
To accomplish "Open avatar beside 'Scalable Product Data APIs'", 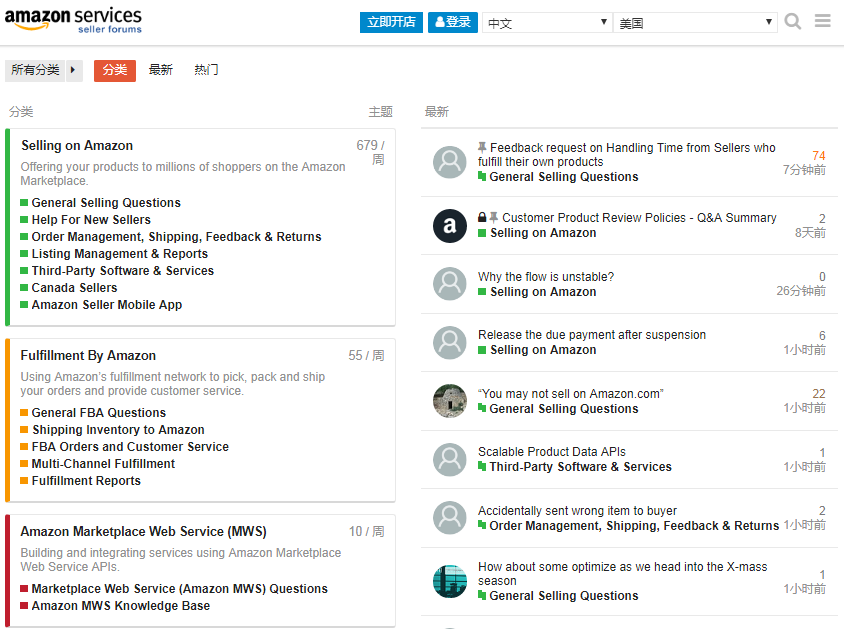I will 449,460.
